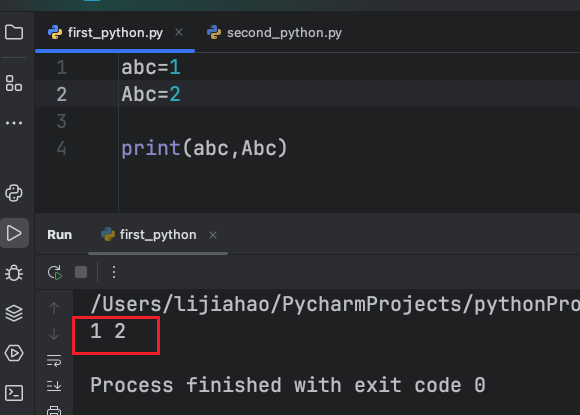Open the Python Packages layers icon

(14, 313)
